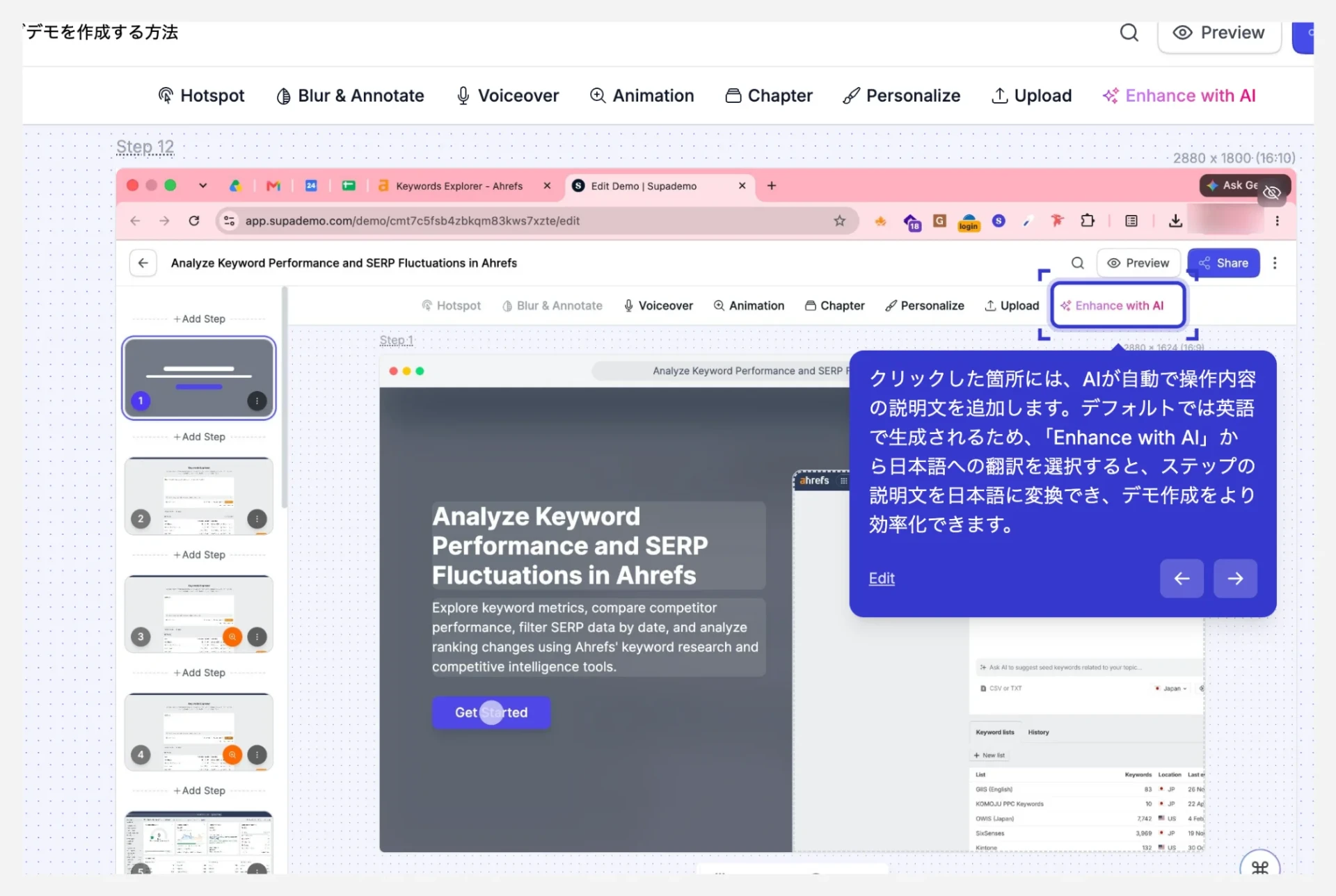1336x896 pixels.
Task: Open the pinned Gmail tab
Action: 273,186
